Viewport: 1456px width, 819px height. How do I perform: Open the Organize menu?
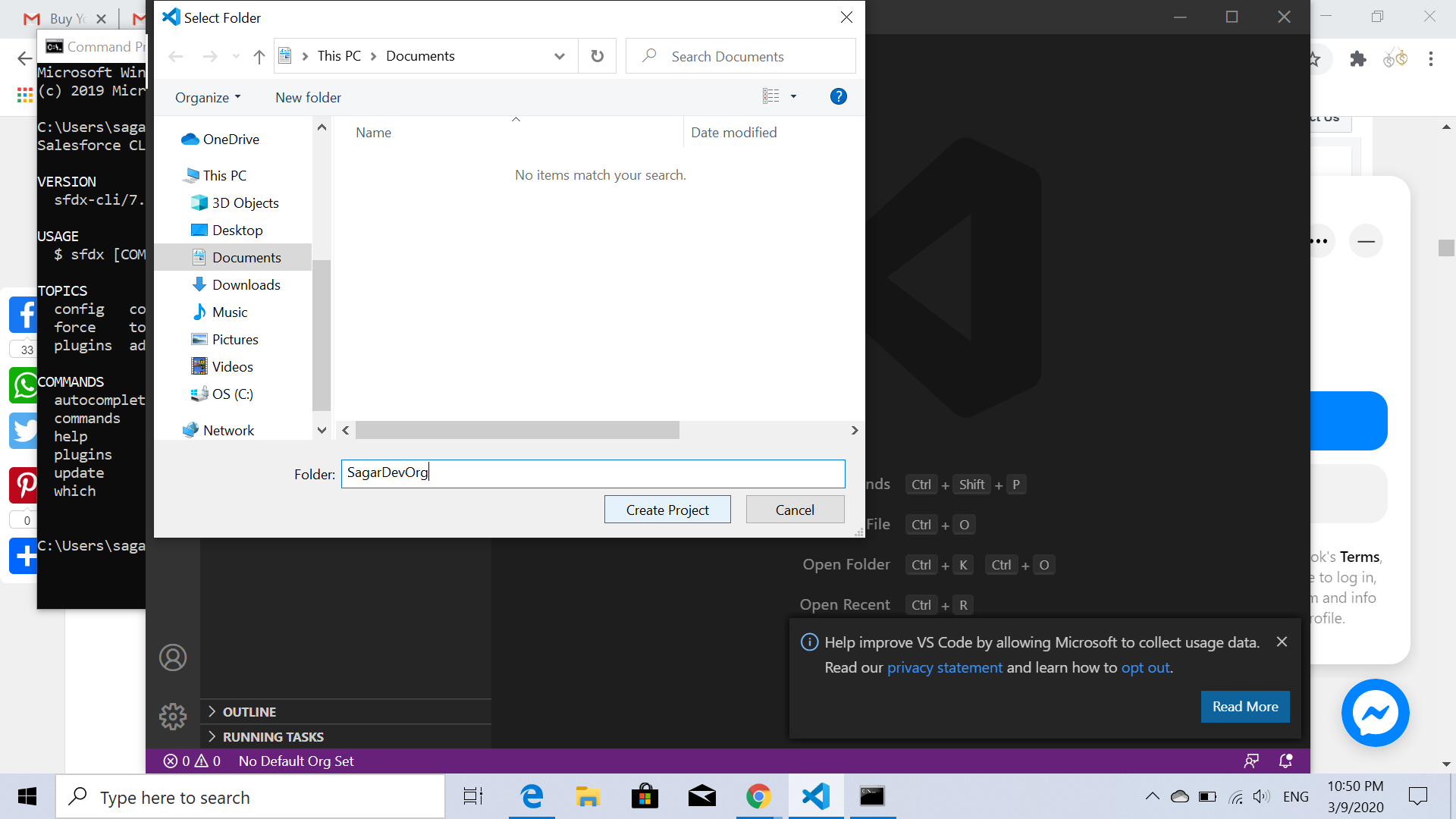tap(208, 97)
